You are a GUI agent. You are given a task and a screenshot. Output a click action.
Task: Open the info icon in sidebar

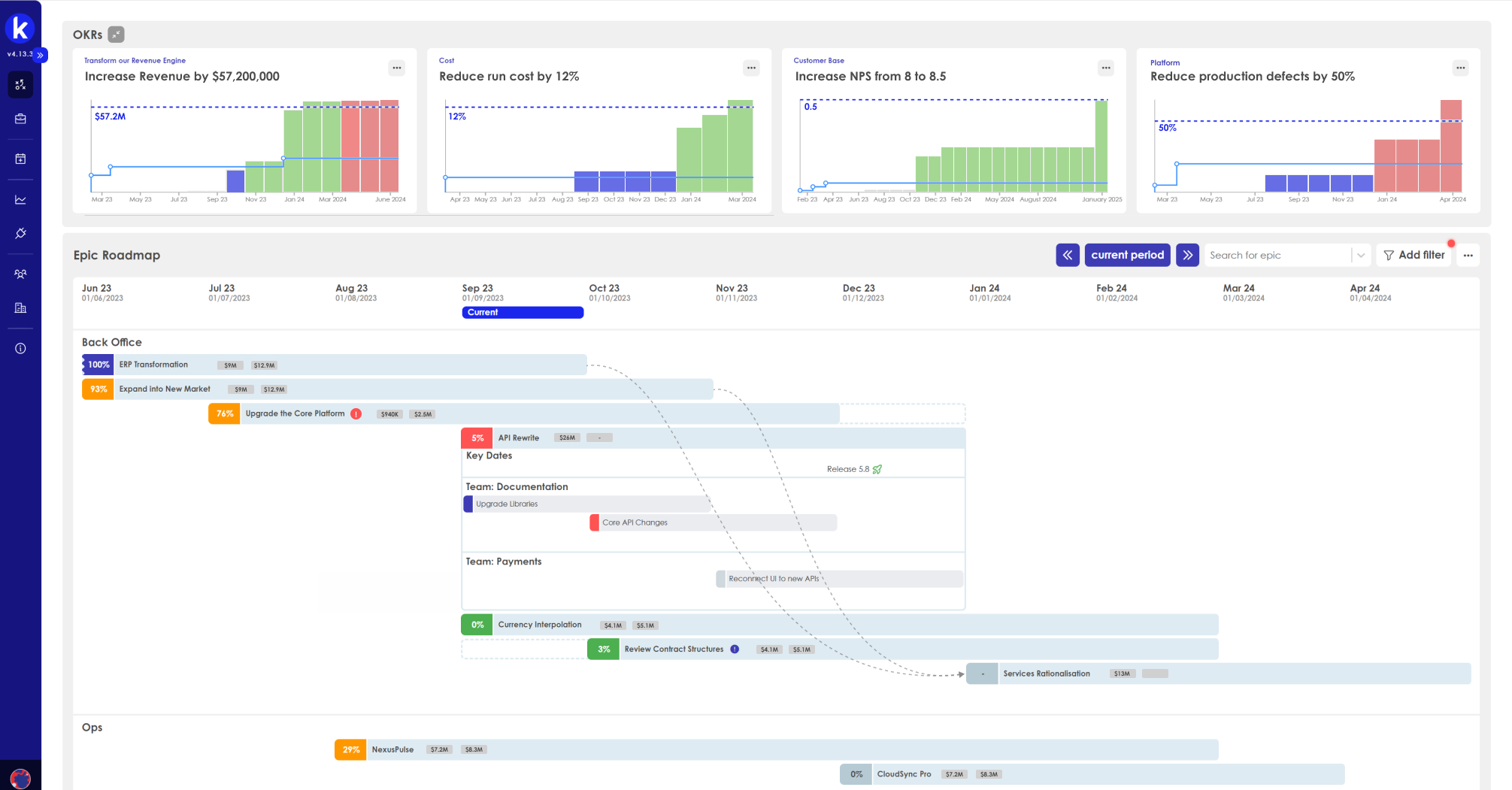(20, 348)
